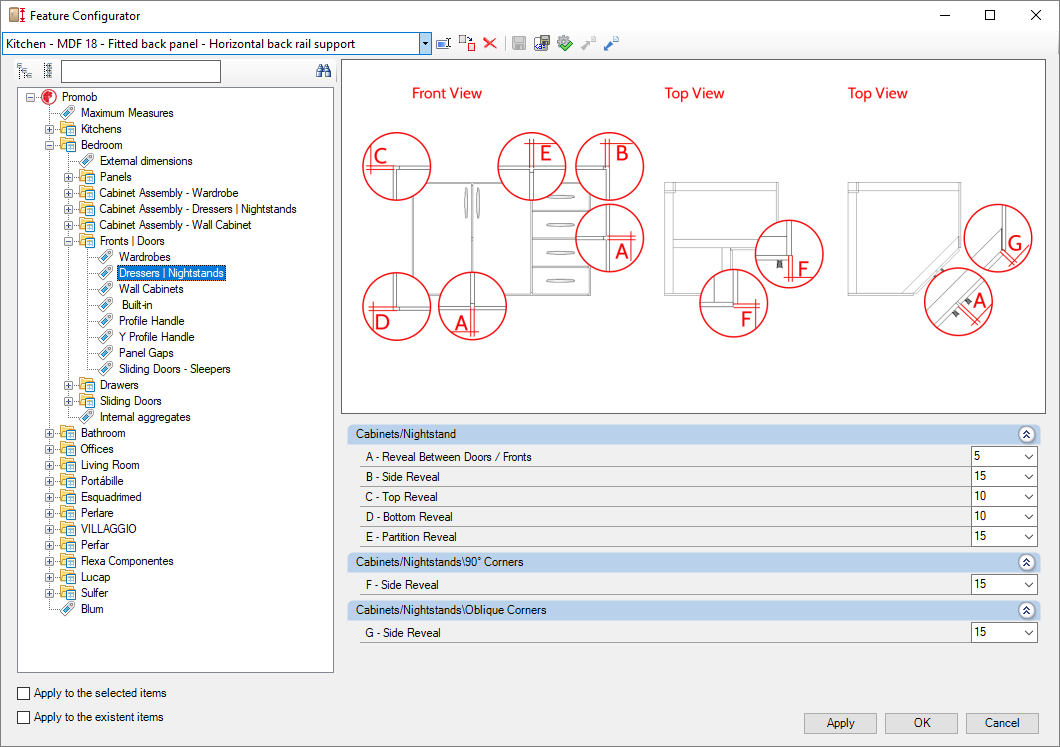Click the grey export arrow icon

(x=588, y=44)
